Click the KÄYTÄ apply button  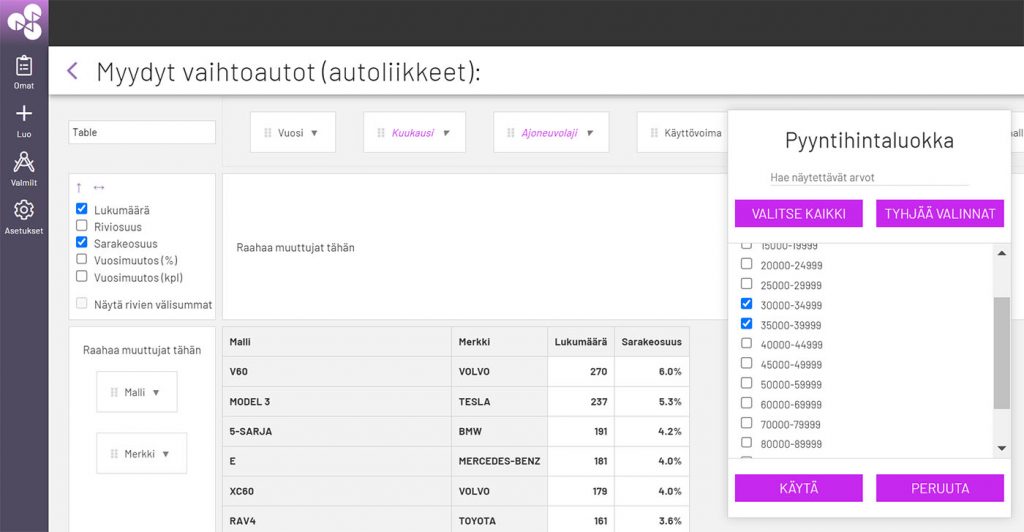click(x=798, y=488)
